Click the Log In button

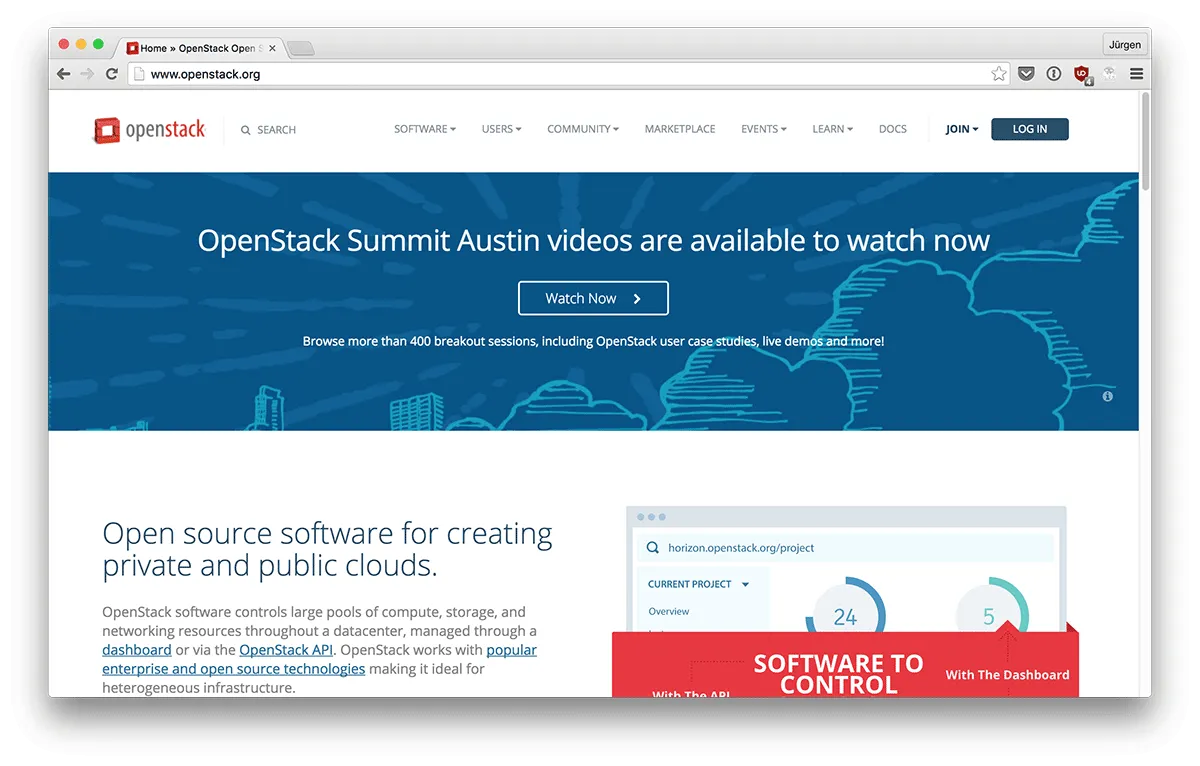click(x=1030, y=129)
